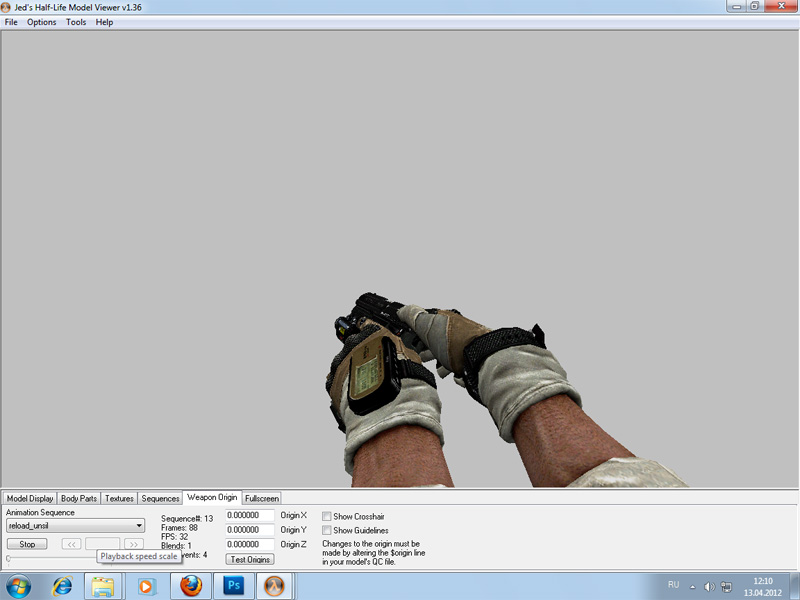Open the Tools menu
Image resolution: width=800 pixels, height=600 pixels.
76,22
